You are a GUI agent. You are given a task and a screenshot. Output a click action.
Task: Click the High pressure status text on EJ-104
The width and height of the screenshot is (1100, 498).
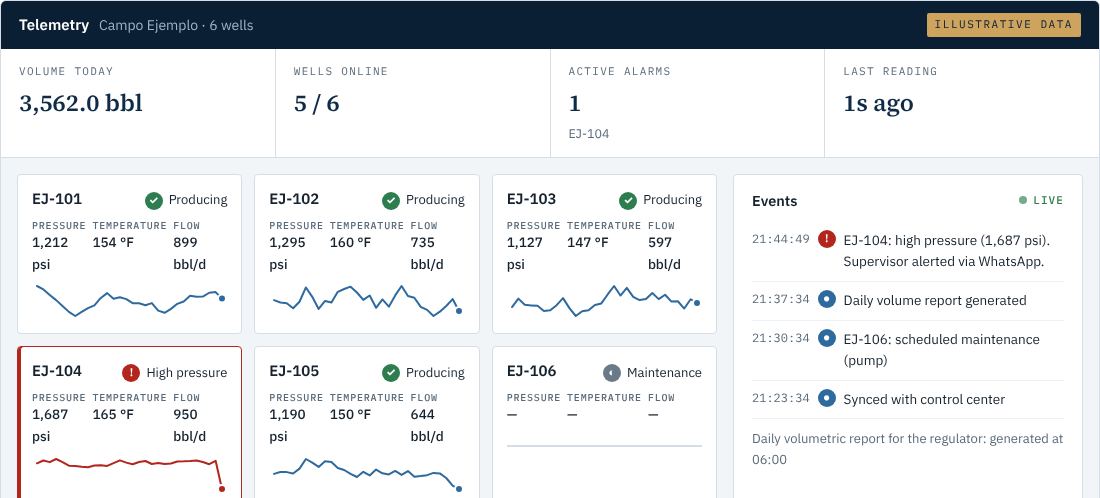pos(187,372)
